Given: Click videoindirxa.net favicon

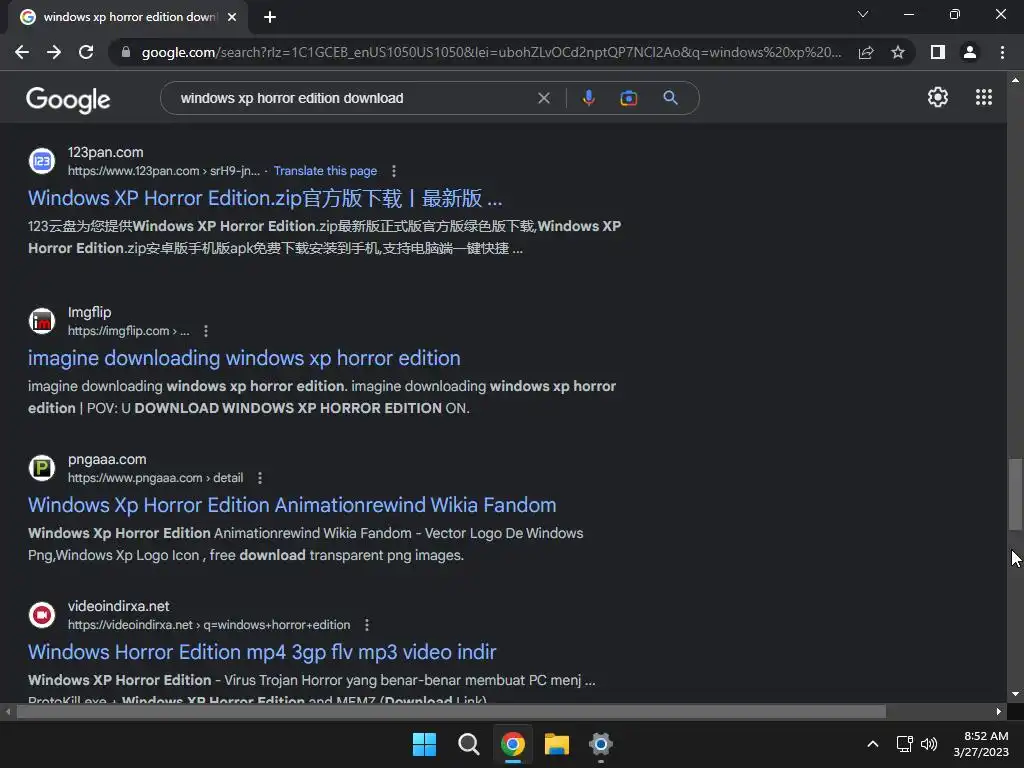Looking at the screenshot, I should click(x=42, y=615).
